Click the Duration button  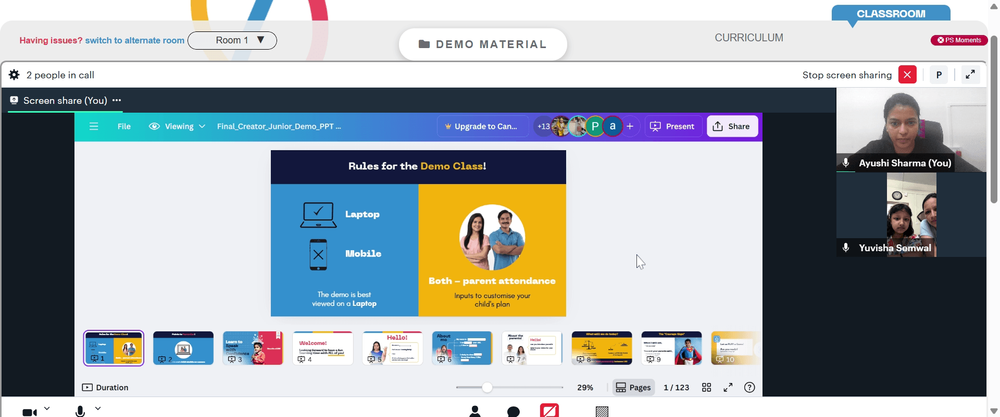click(x=105, y=387)
